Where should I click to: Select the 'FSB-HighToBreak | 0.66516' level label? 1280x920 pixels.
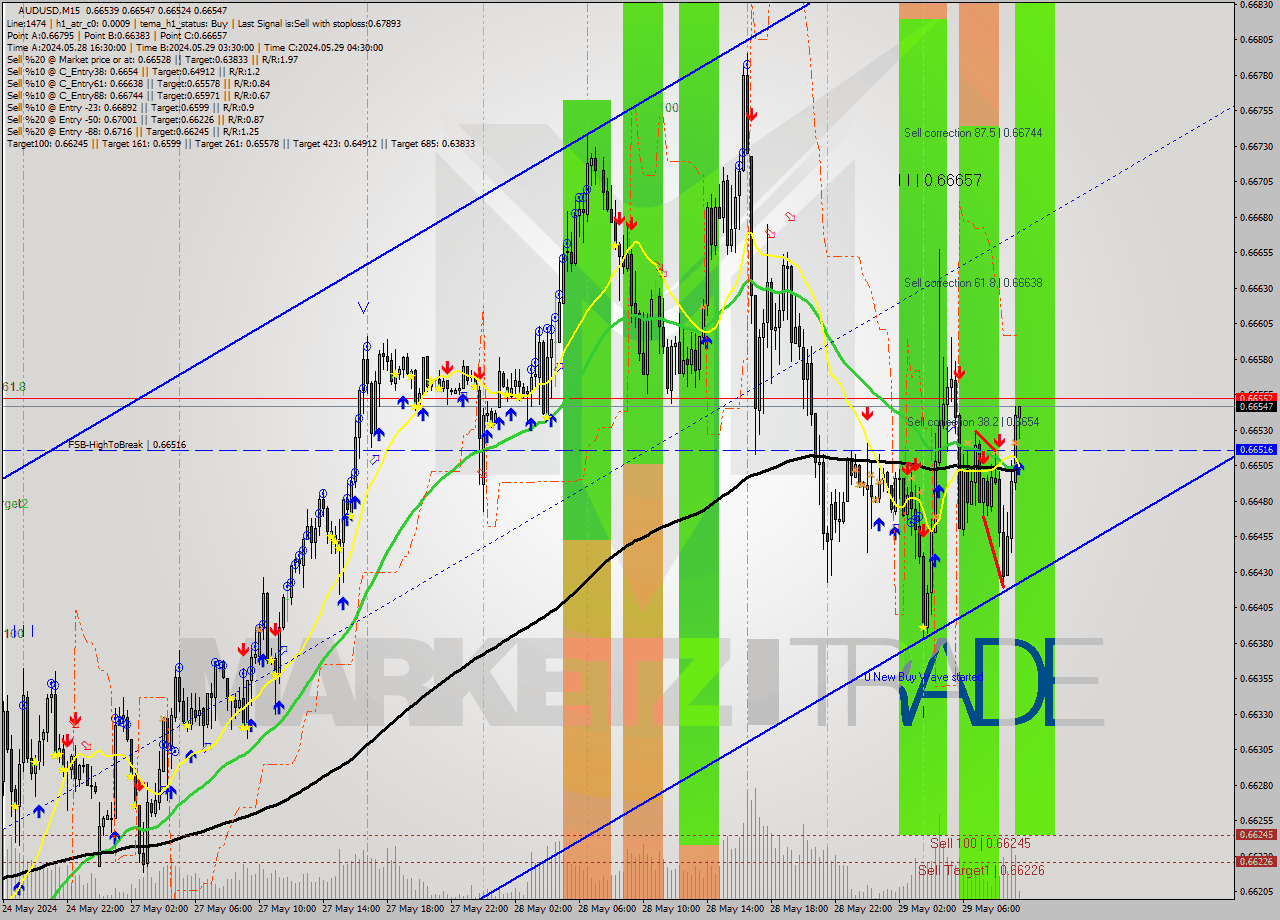tap(127, 444)
